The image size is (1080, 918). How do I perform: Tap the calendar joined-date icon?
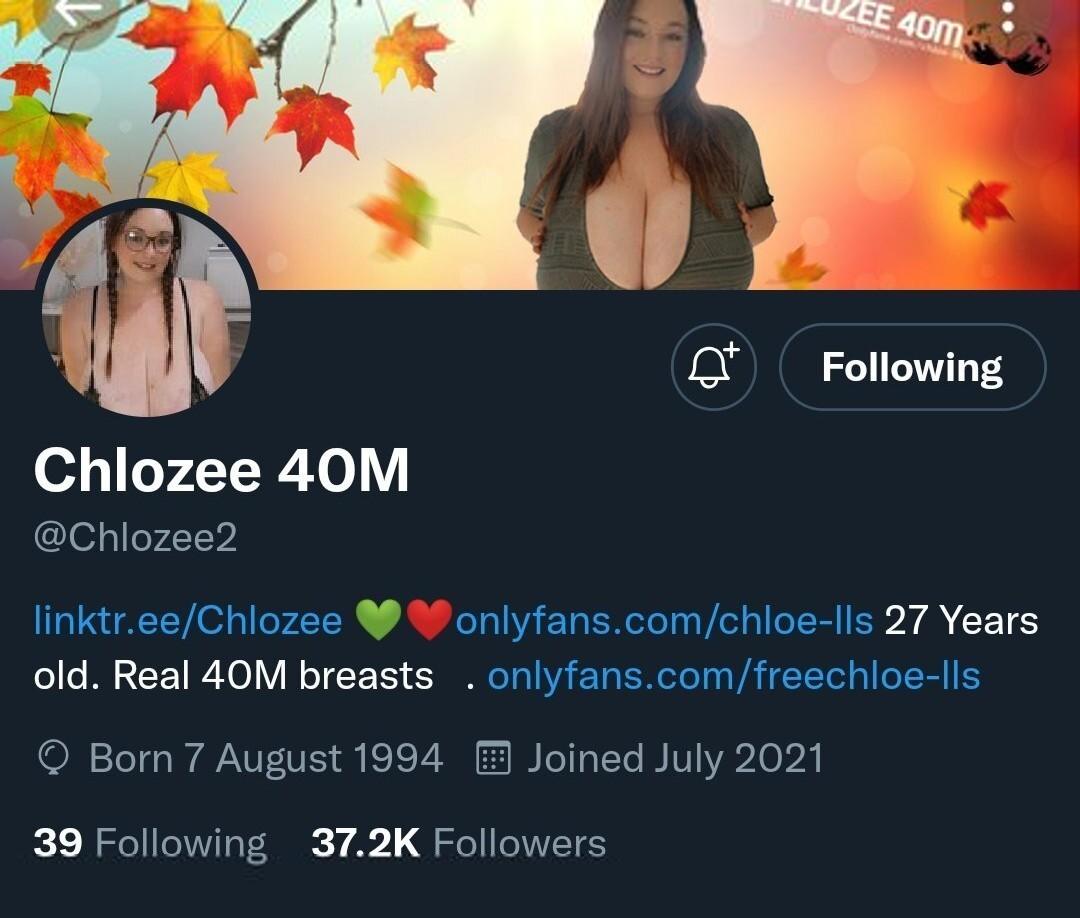tap(493, 758)
